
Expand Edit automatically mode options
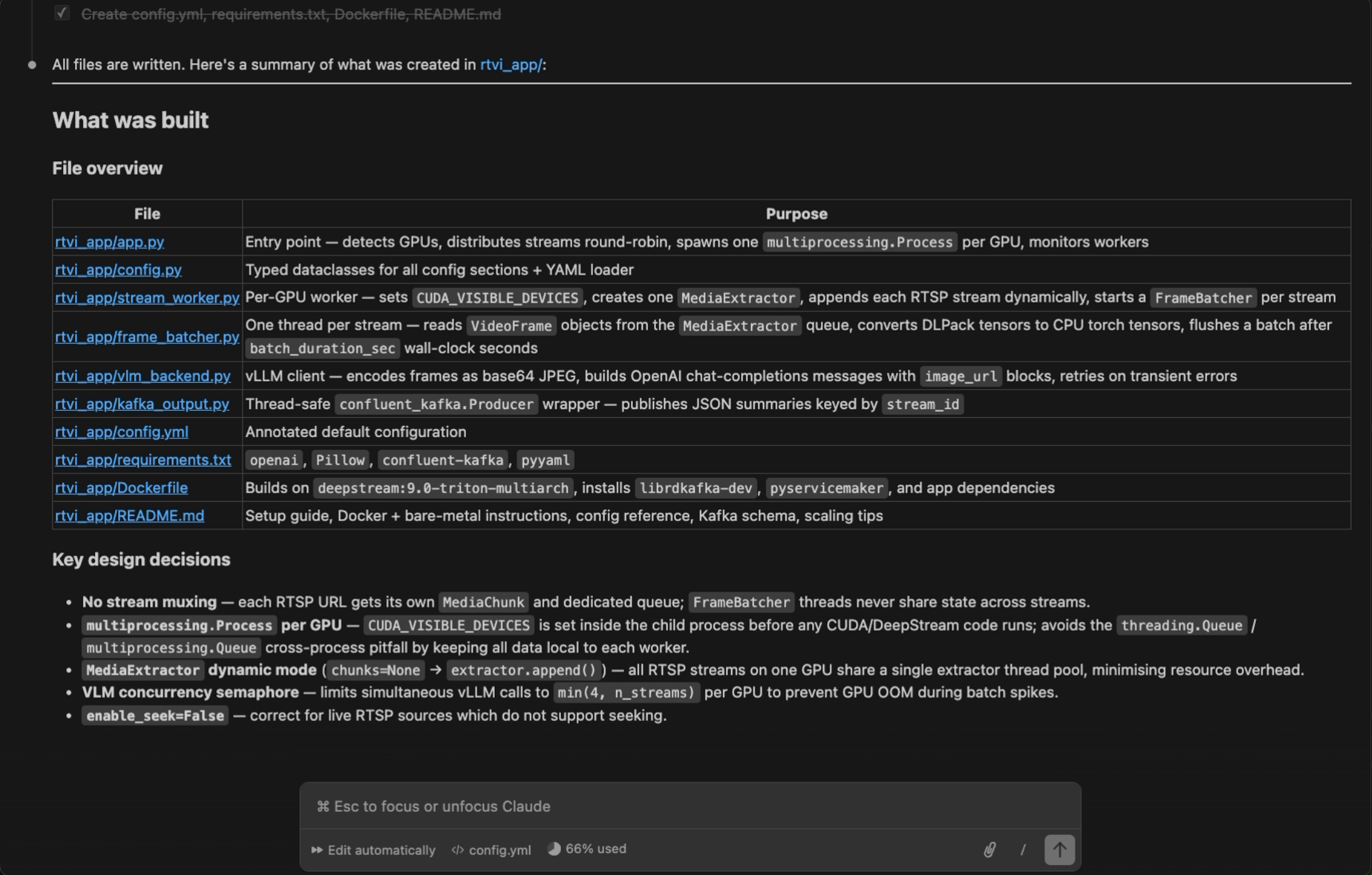point(373,849)
